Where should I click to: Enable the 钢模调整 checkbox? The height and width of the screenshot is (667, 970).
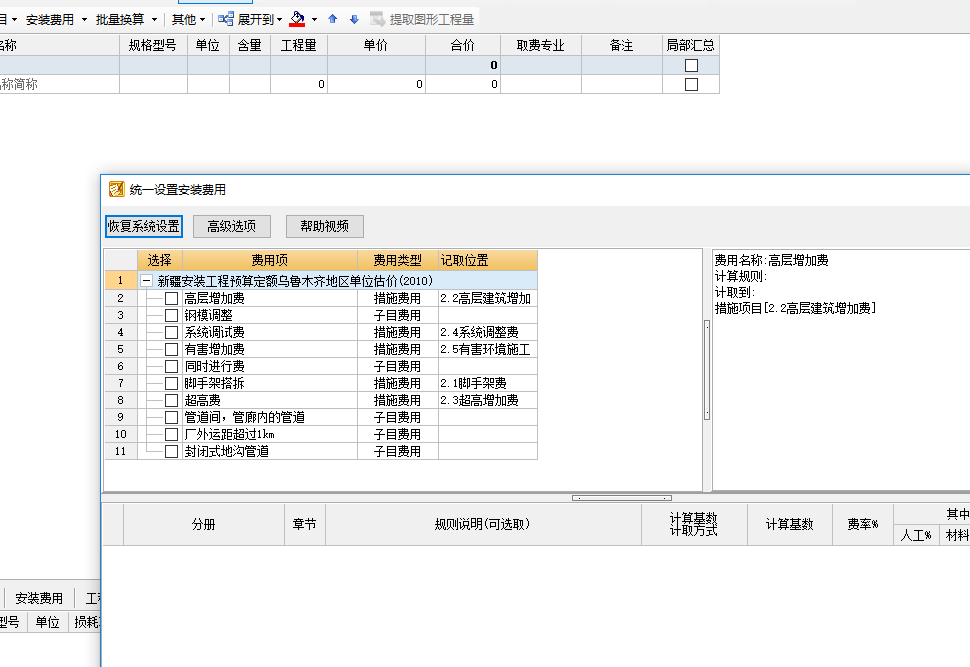[171, 316]
